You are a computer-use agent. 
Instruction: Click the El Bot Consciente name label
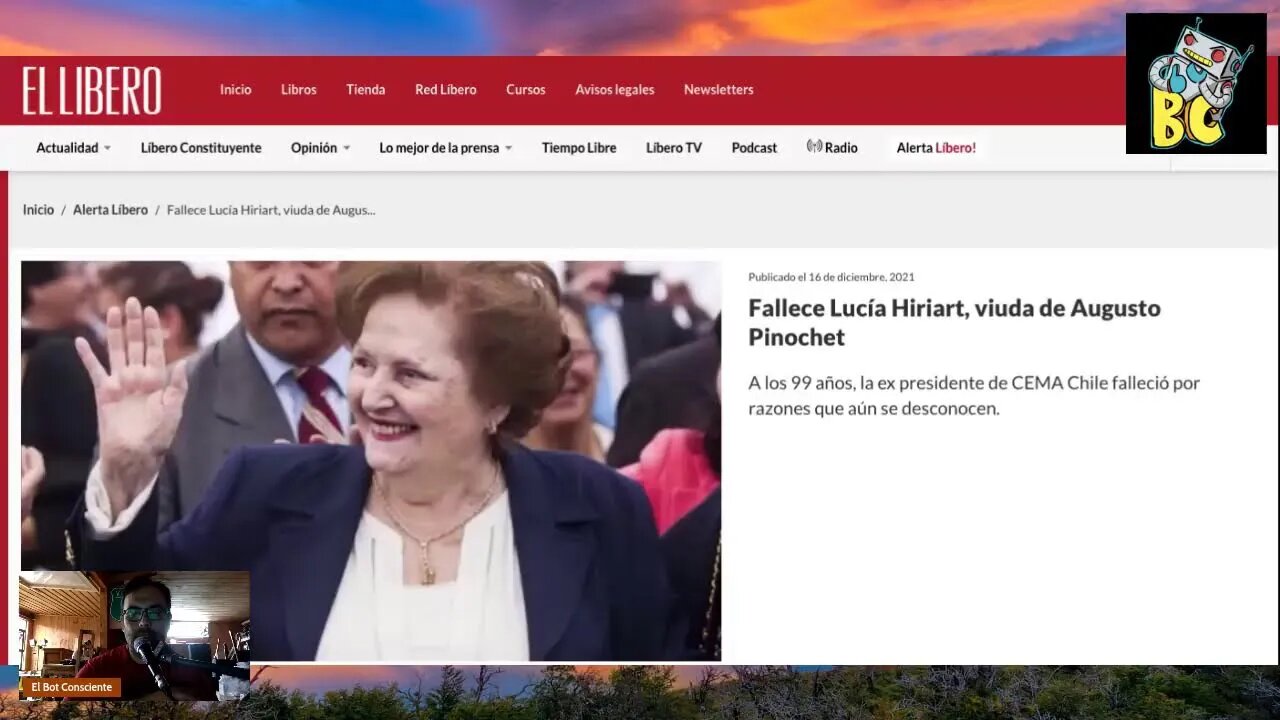(x=71, y=687)
